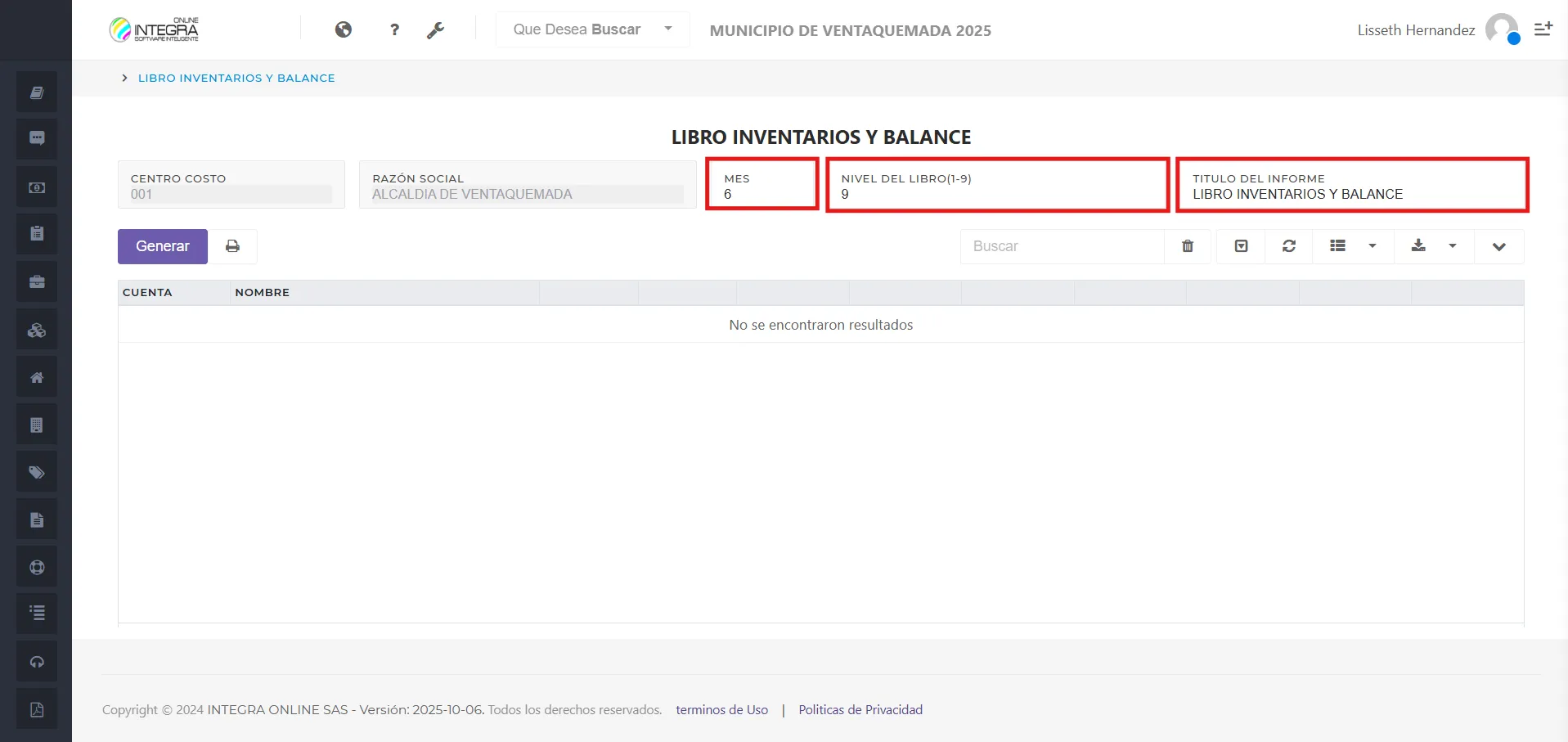Print the report using the printer icon
Screen dimensions: 1568x742
click(x=232, y=245)
